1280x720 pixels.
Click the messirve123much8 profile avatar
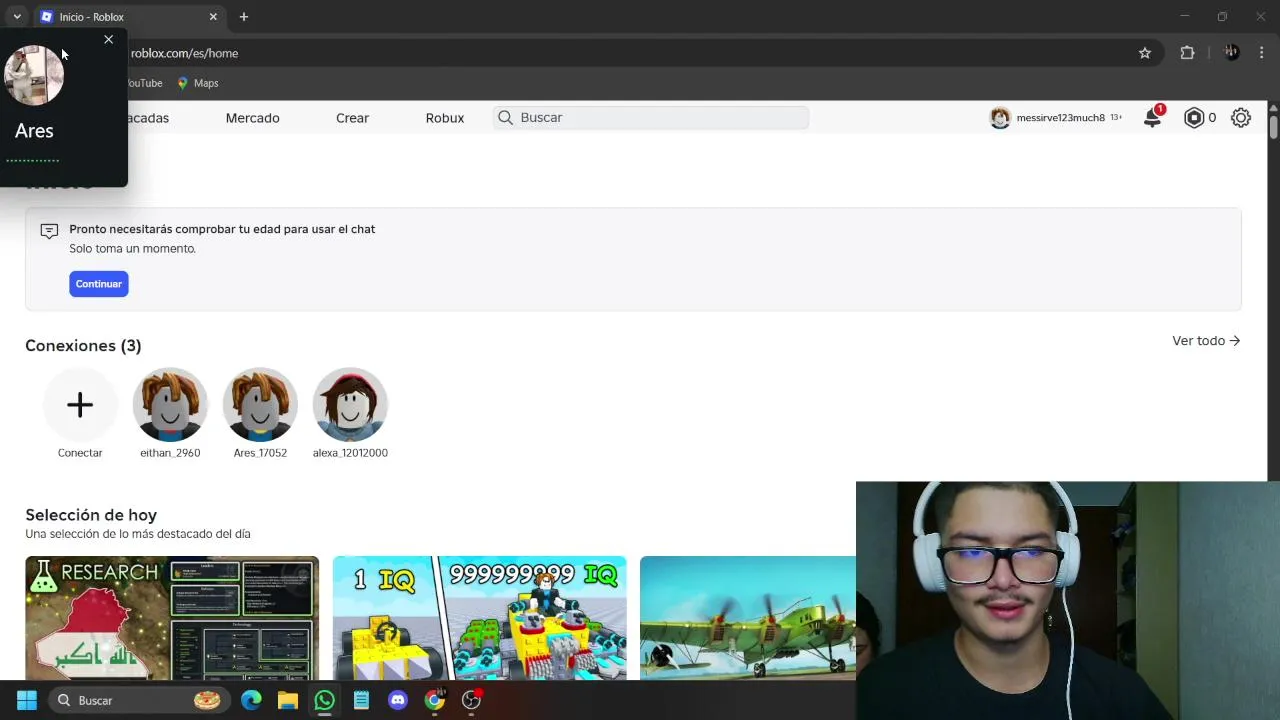(x=1000, y=118)
